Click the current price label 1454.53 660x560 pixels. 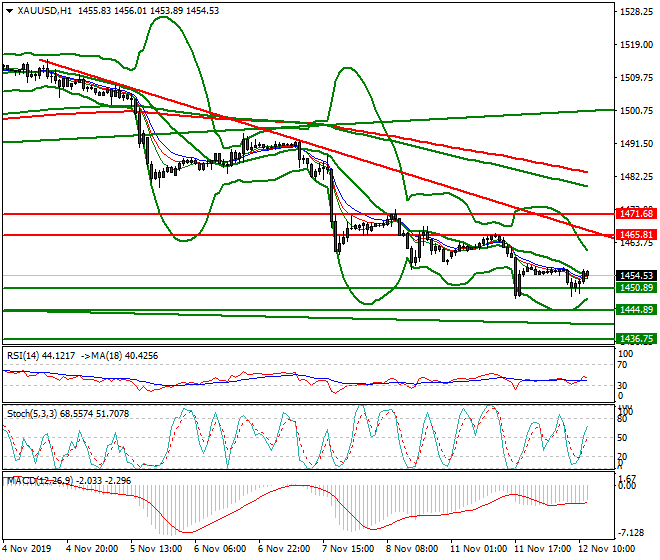click(x=636, y=276)
